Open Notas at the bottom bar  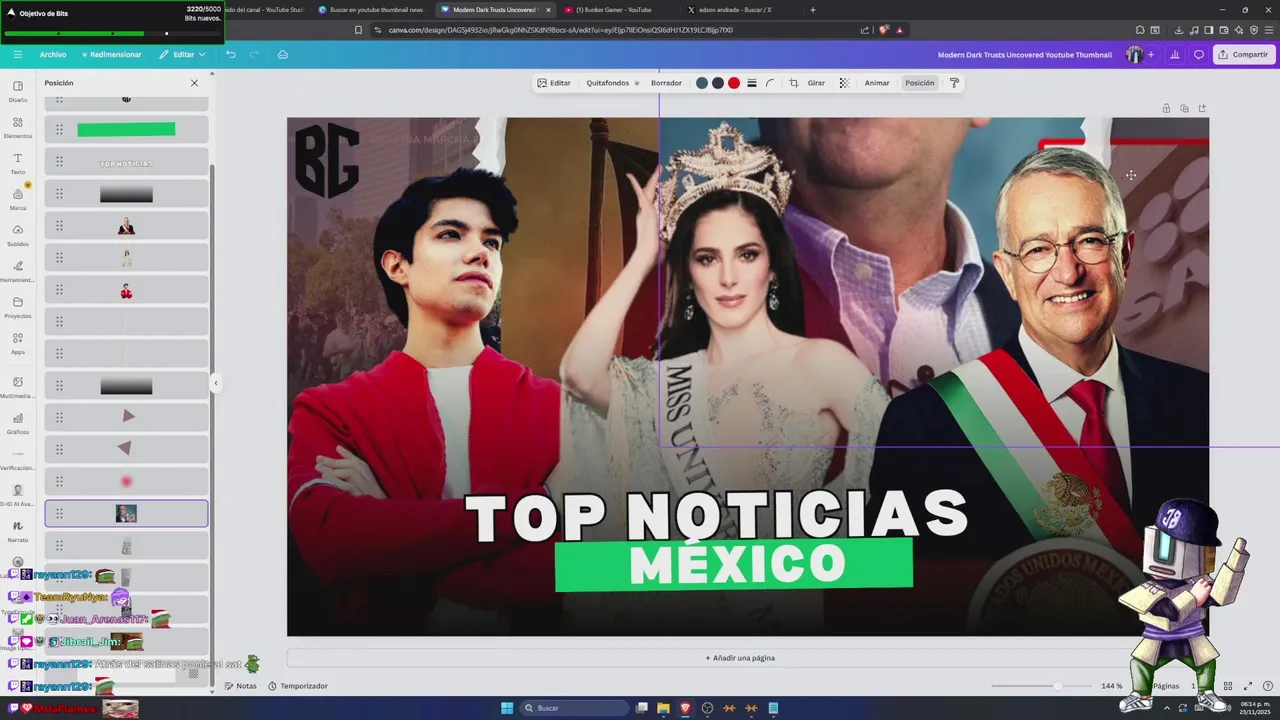tap(240, 686)
